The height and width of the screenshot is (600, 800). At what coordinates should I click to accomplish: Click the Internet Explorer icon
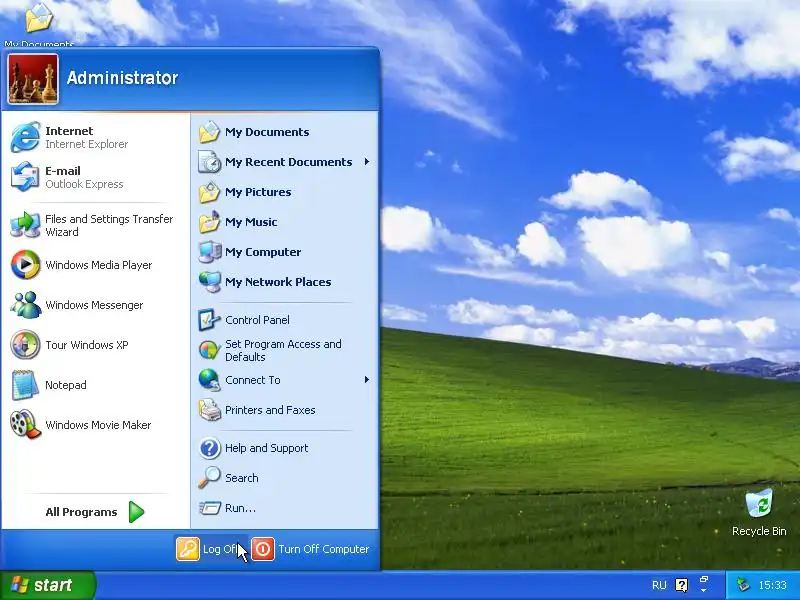25,137
